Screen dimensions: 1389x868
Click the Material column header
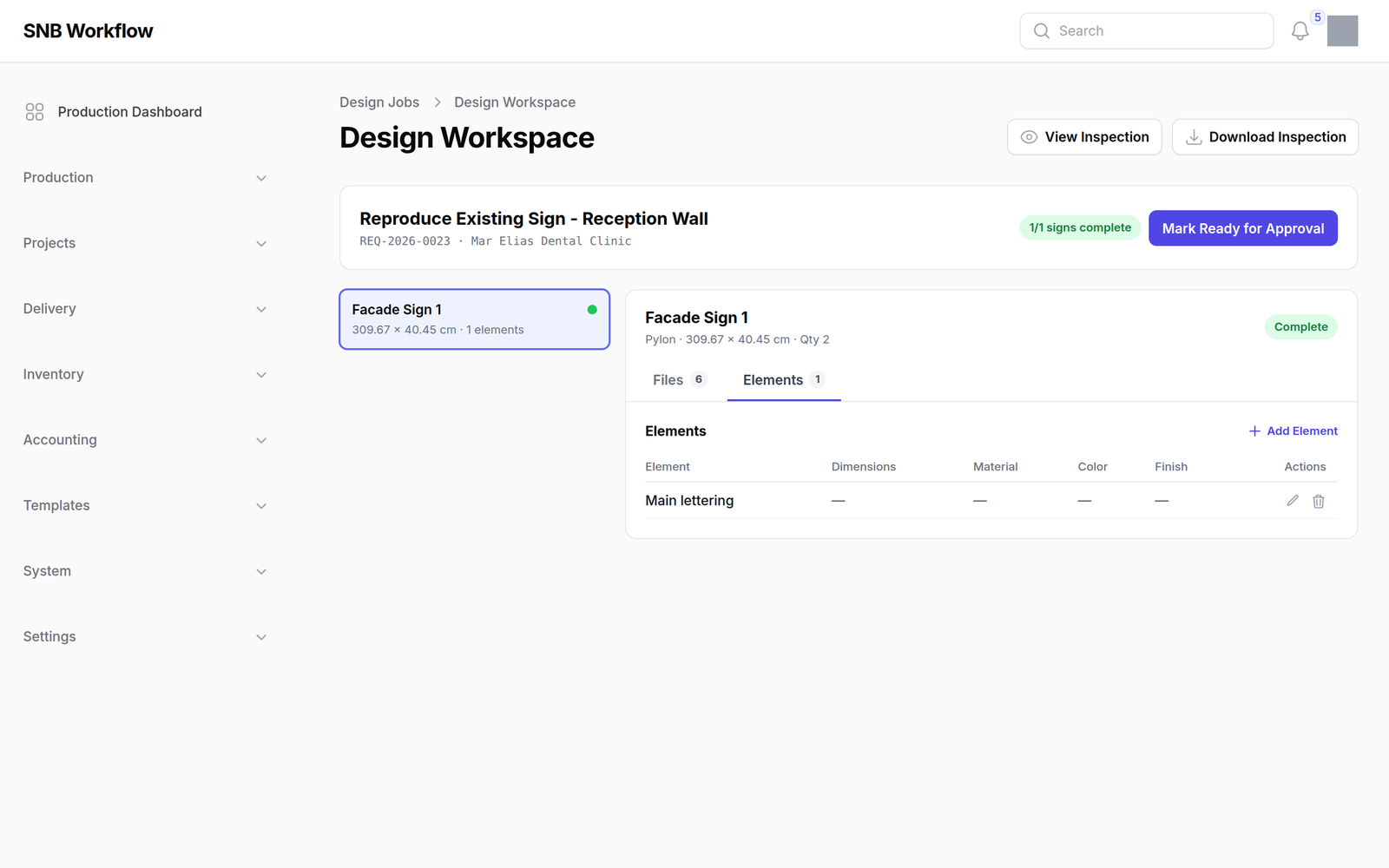pos(995,467)
